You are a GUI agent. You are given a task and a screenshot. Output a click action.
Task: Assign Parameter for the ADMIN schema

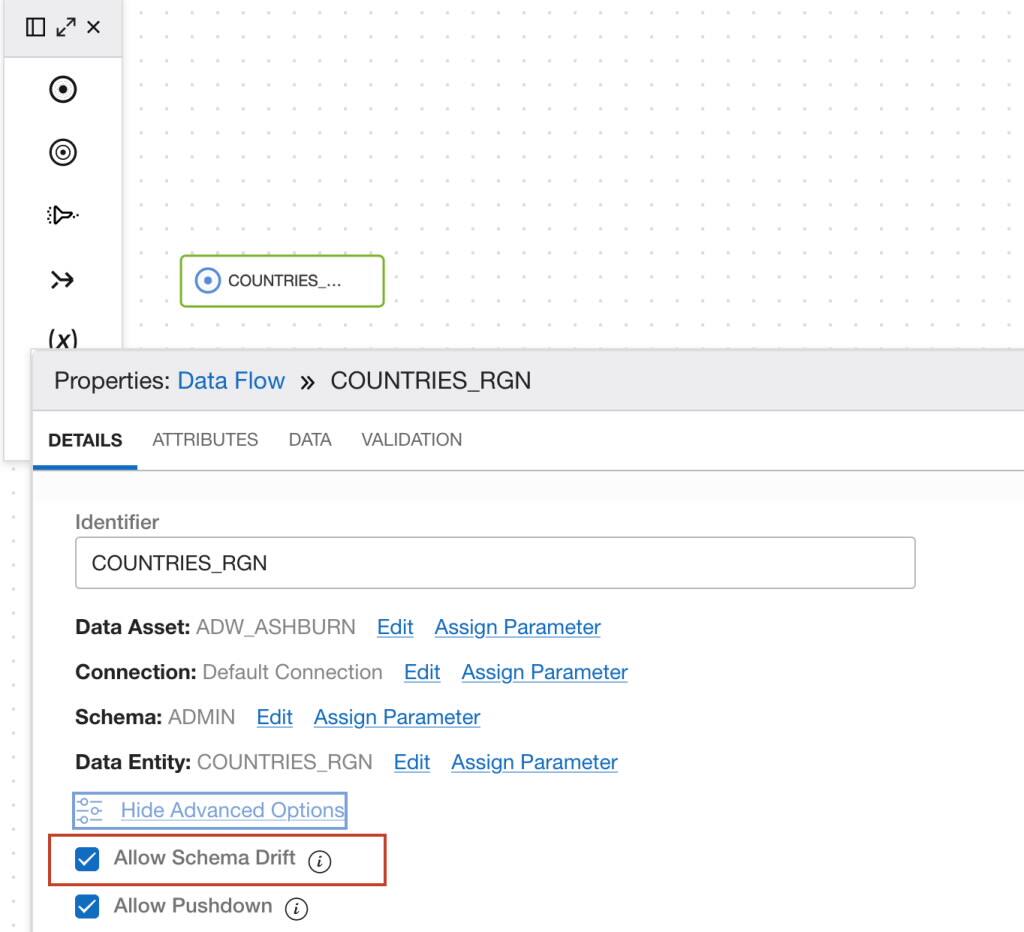point(395,717)
